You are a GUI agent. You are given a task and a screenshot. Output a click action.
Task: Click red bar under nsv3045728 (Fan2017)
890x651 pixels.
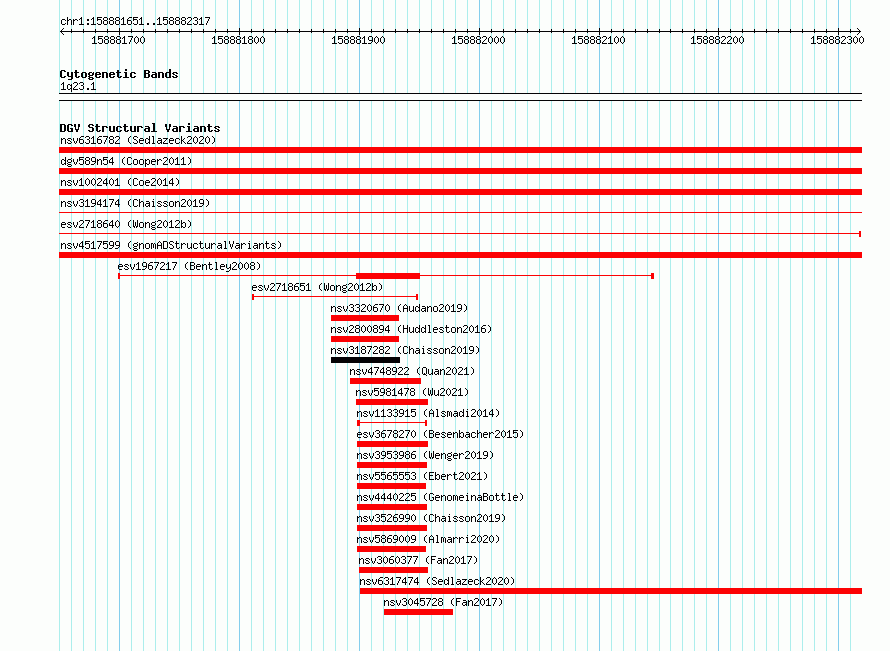[418, 612]
